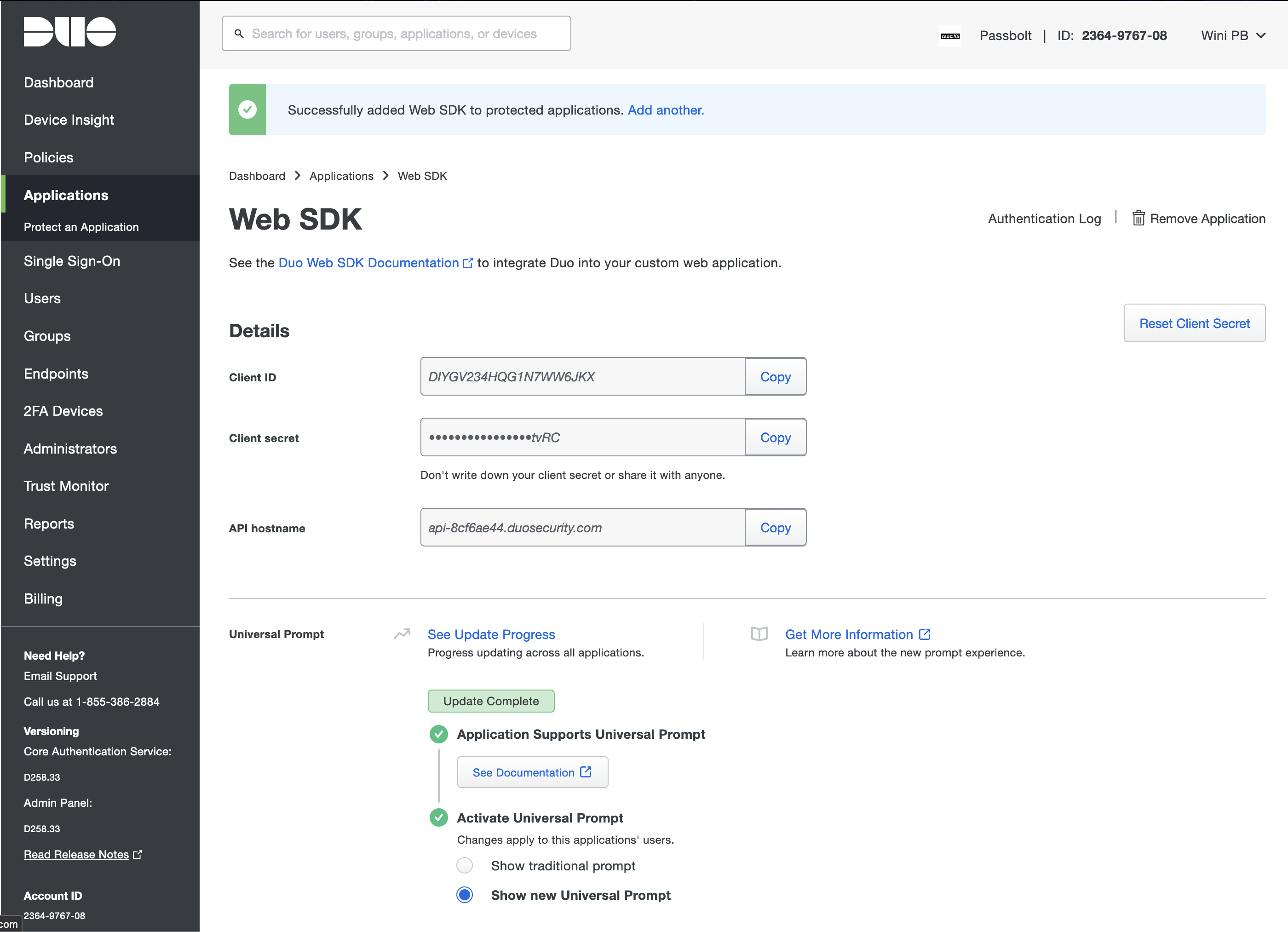Click the trend arrow icon near See Update Progress
1288x932 pixels.
click(x=402, y=634)
